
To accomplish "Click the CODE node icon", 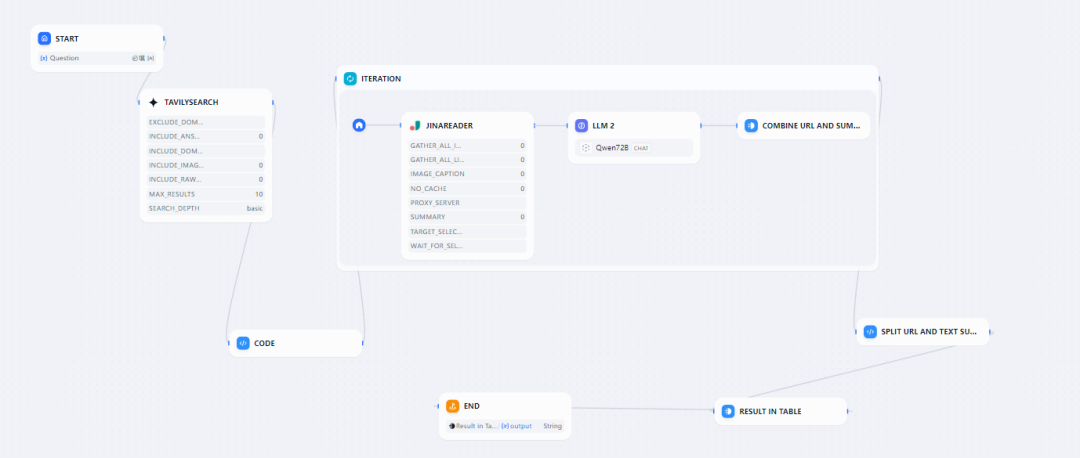I will pos(242,343).
